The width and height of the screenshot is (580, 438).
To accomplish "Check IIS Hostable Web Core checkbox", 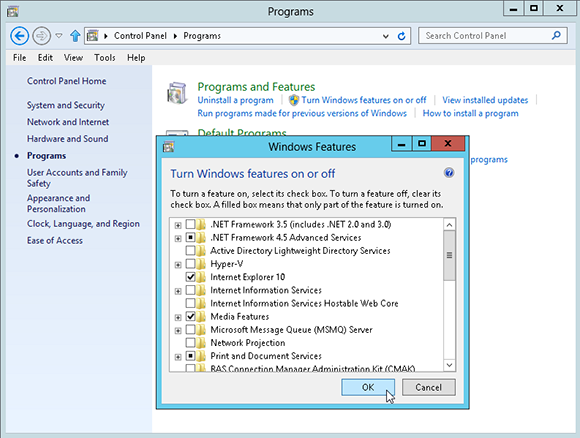I will (x=190, y=303).
